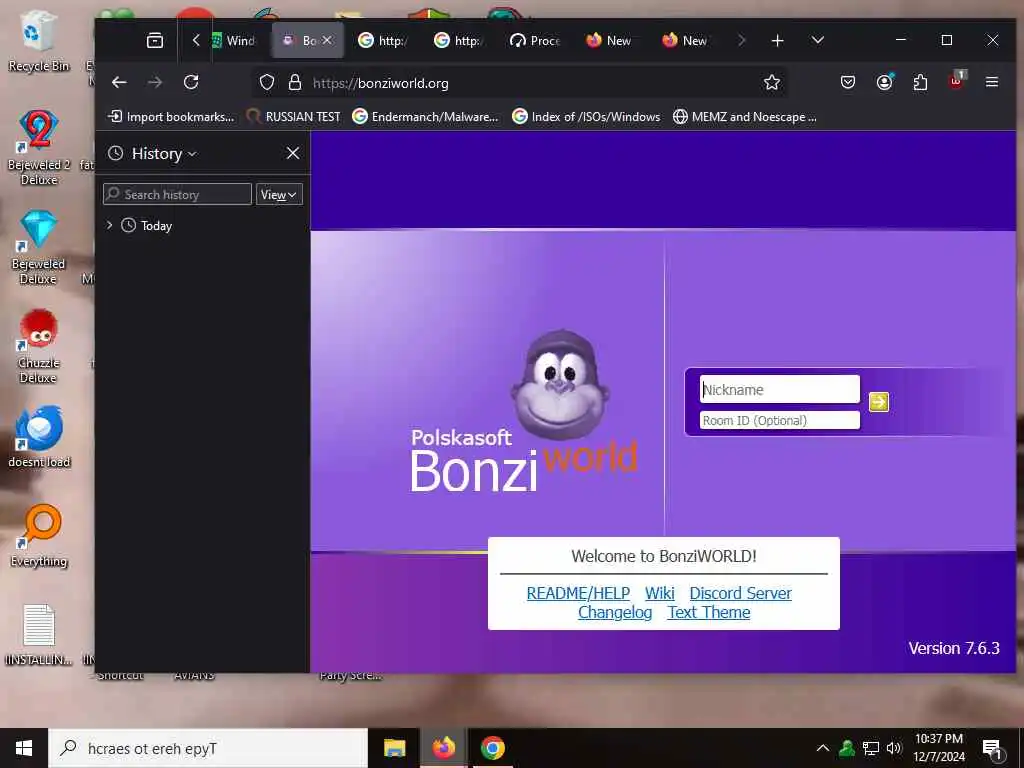Open Recycle Bin desktop icon

pos(39,40)
